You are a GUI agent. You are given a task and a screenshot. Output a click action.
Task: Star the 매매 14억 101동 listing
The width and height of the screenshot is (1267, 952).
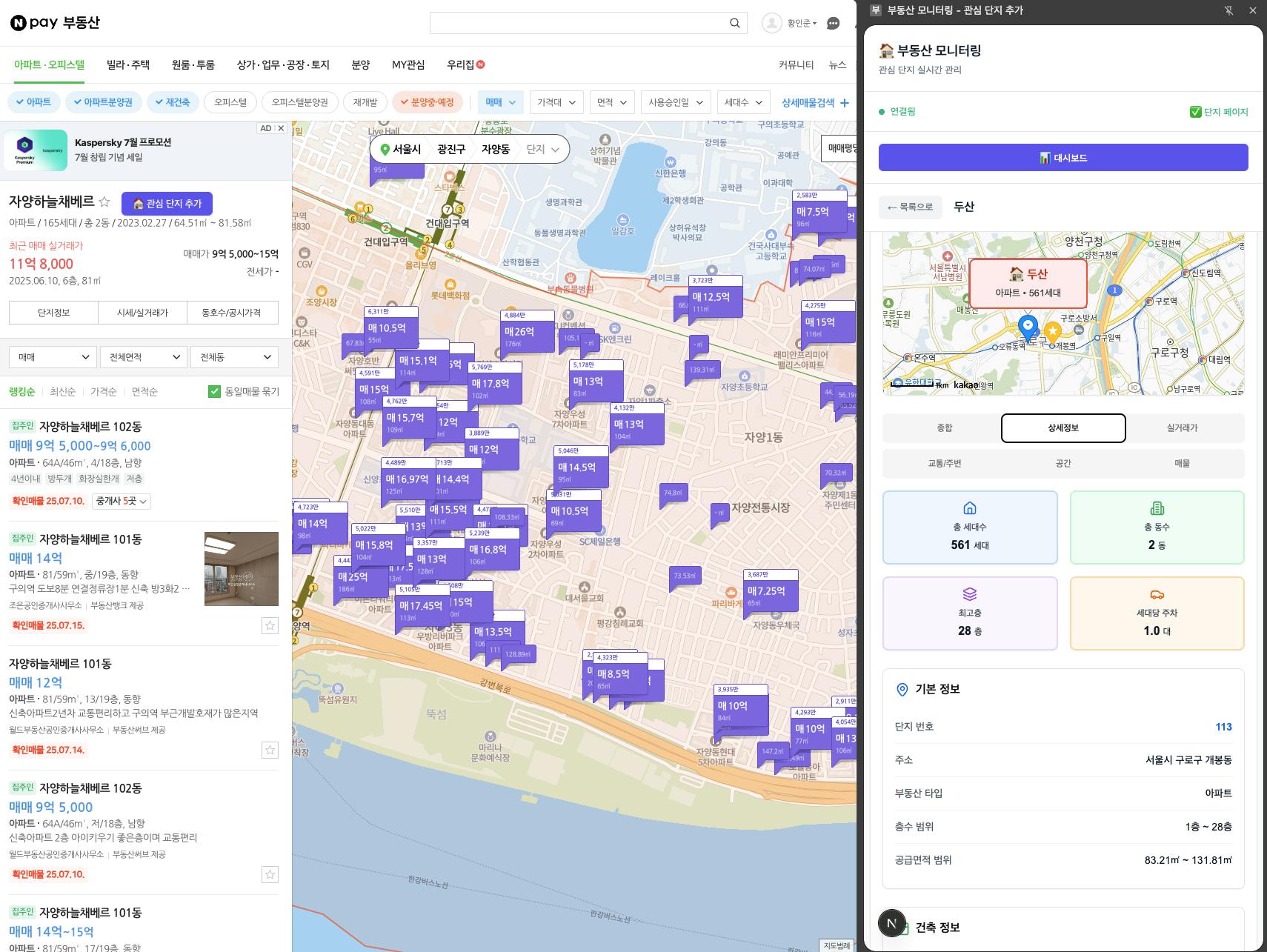pos(270,625)
